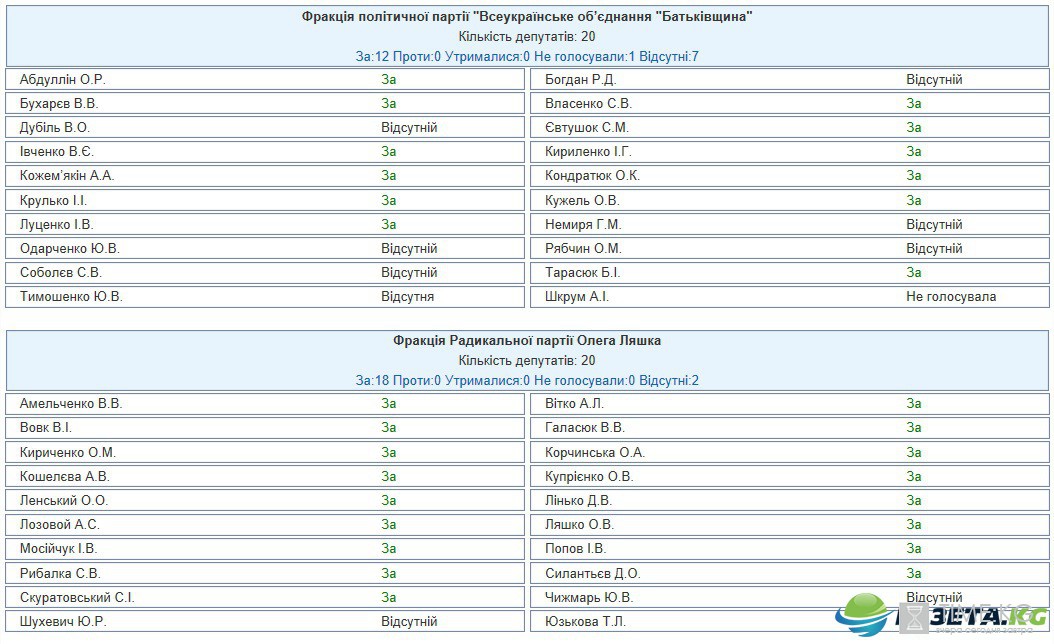Click the name Скуратовський С.І.

(x=77, y=598)
